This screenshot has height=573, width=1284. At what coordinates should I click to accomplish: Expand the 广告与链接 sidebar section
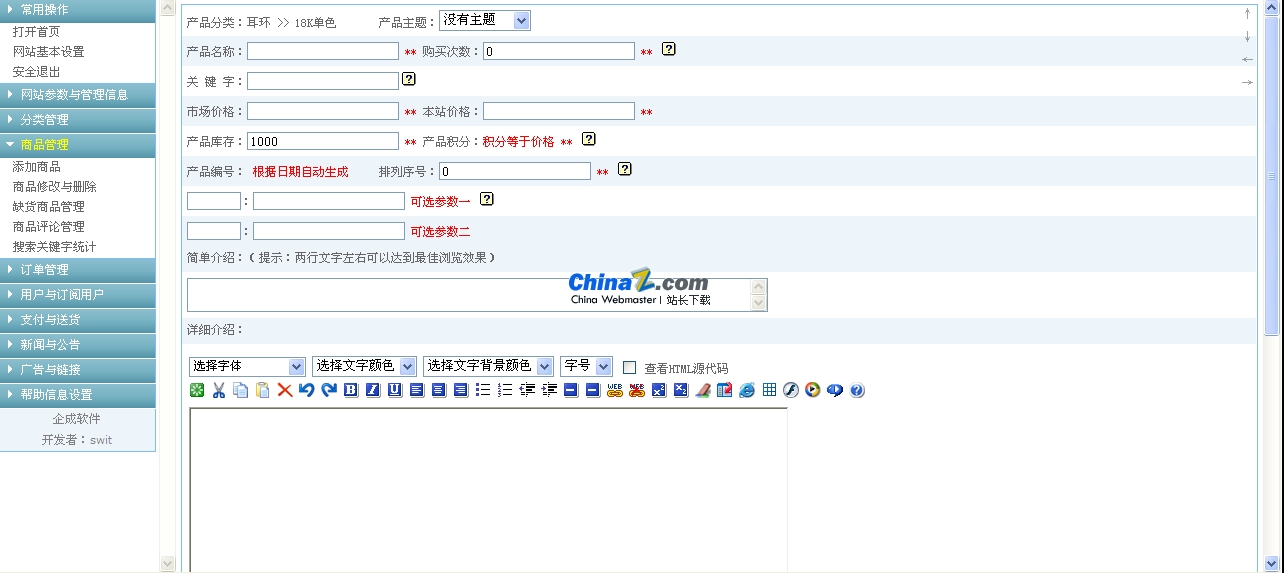pyautogui.click(x=78, y=370)
